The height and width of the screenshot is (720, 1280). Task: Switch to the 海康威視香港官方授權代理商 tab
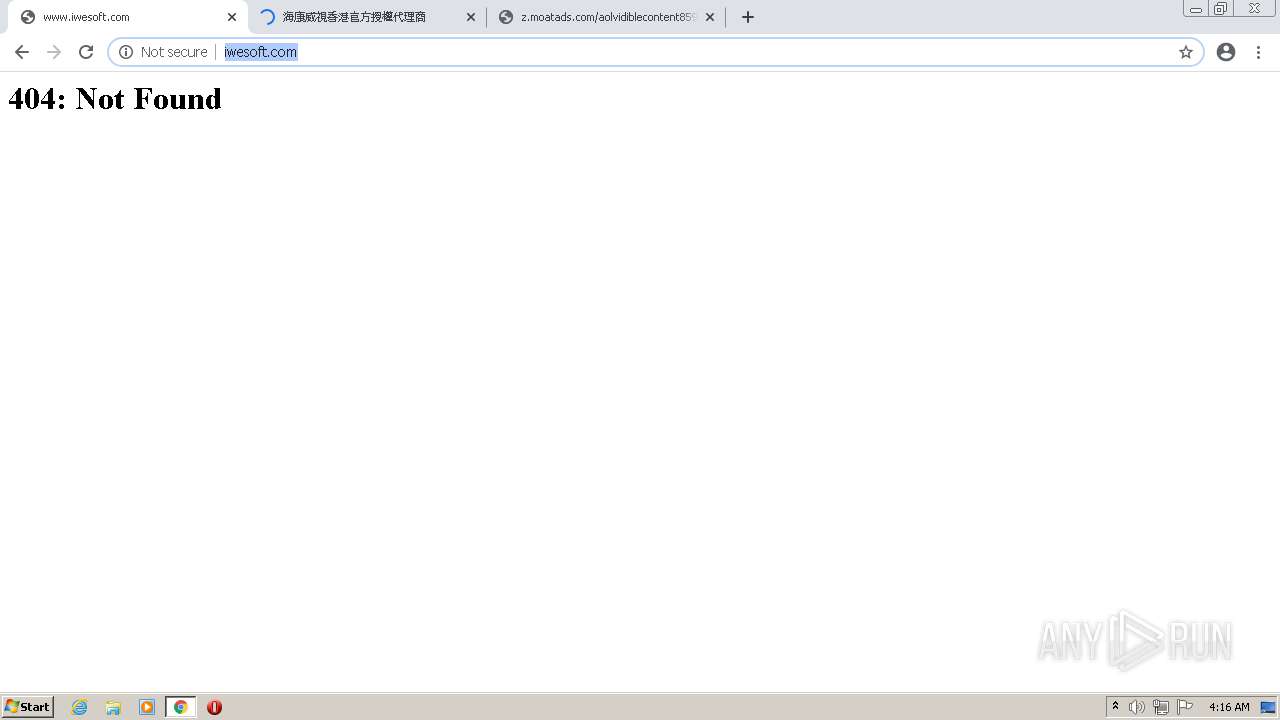tap(366, 17)
